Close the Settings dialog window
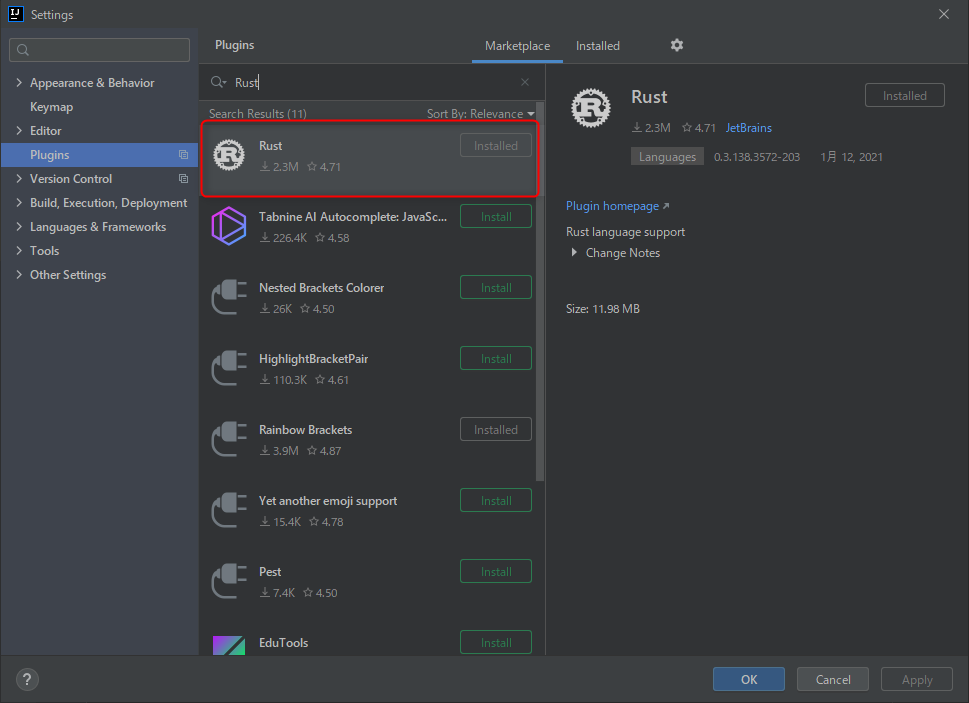The width and height of the screenshot is (969, 703). click(944, 14)
